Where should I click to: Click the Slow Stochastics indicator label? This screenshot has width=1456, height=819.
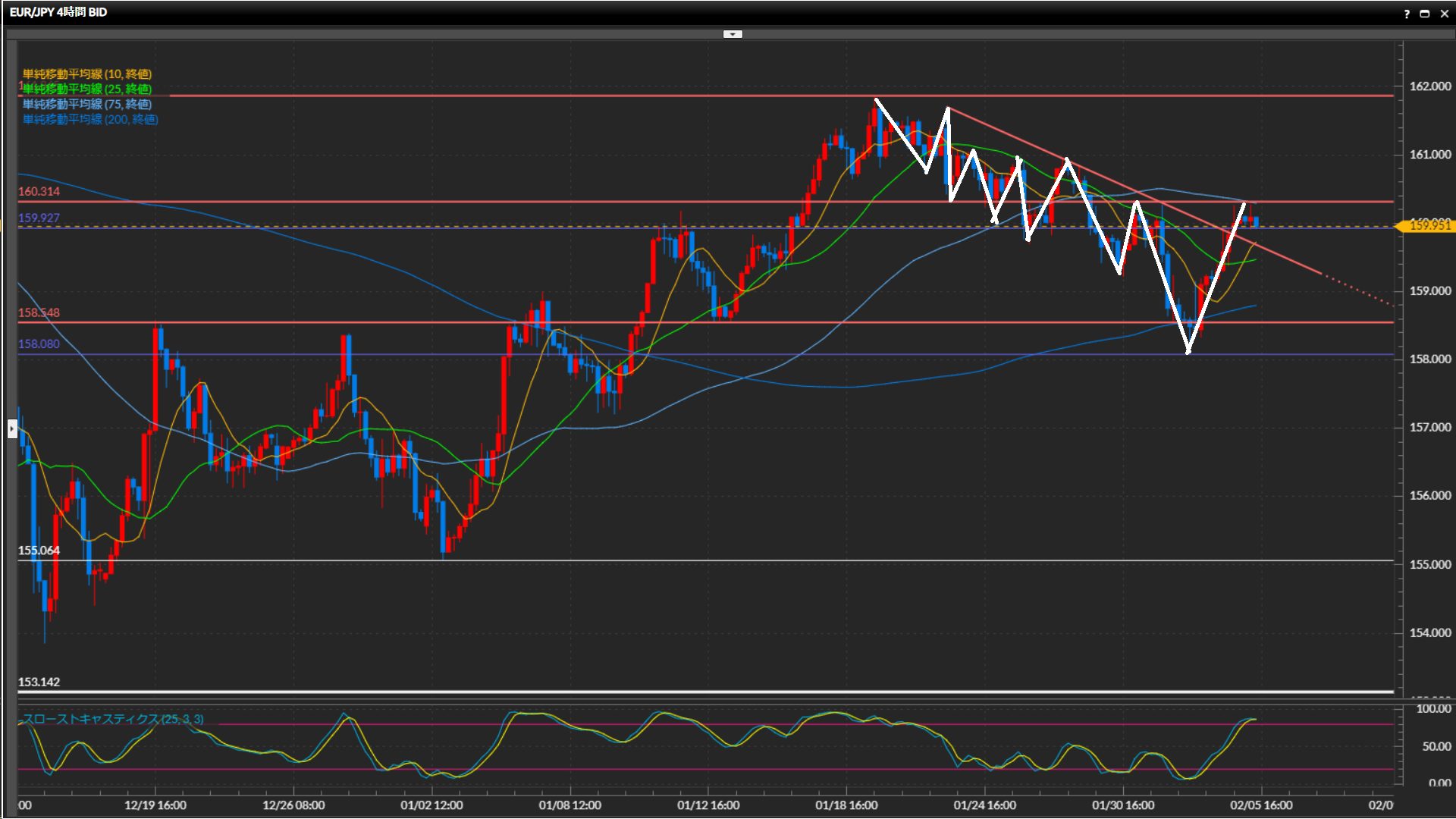point(113,719)
